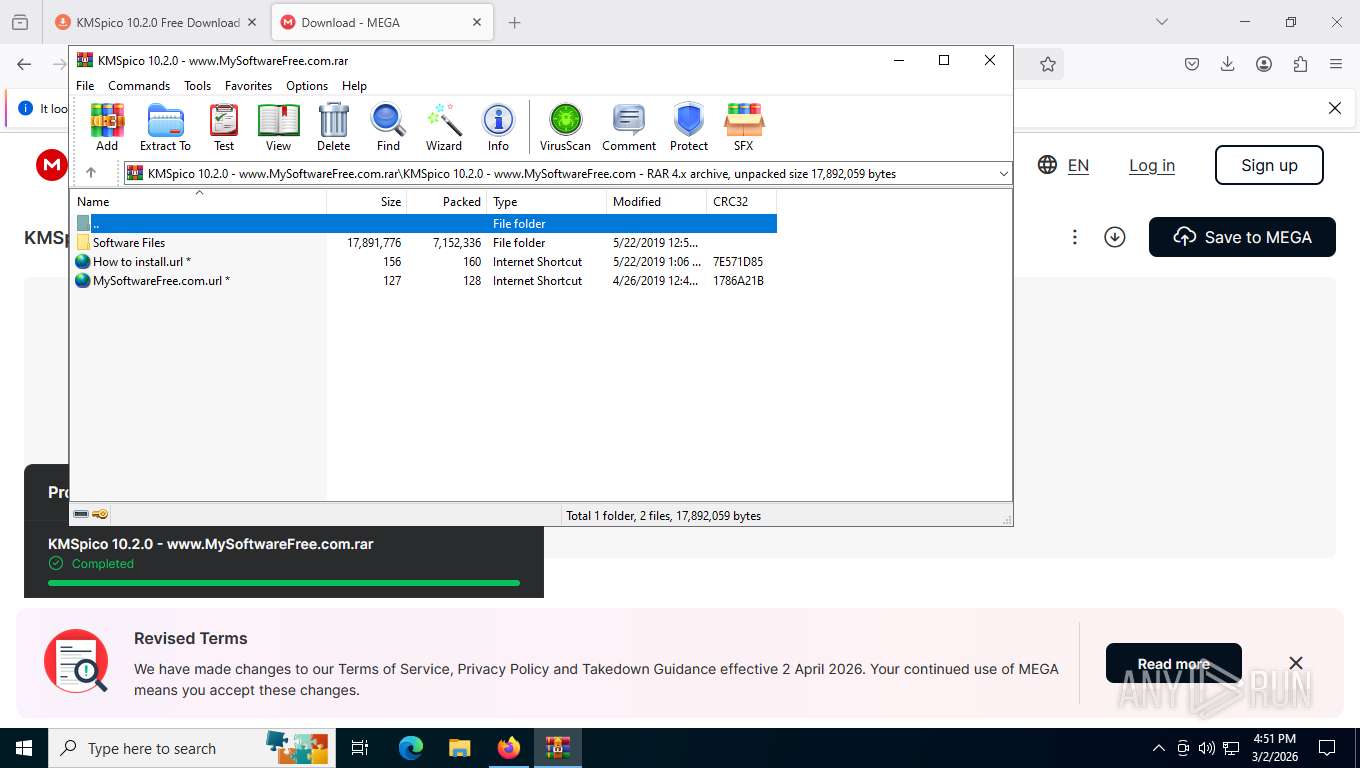Open the Help menu in WinRAR
Image resolution: width=1360 pixels, height=768 pixels.
click(354, 86)
